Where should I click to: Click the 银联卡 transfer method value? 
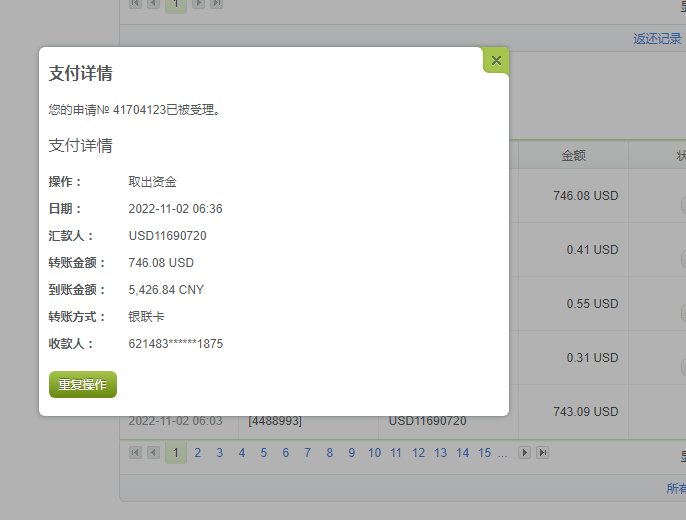(x=146, y=317)
